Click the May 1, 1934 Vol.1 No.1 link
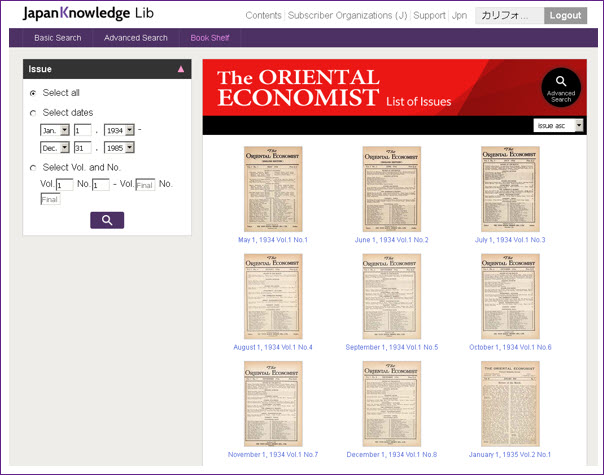Image resolution: width=604 pixels, height=475 pixels. point(273,240)
